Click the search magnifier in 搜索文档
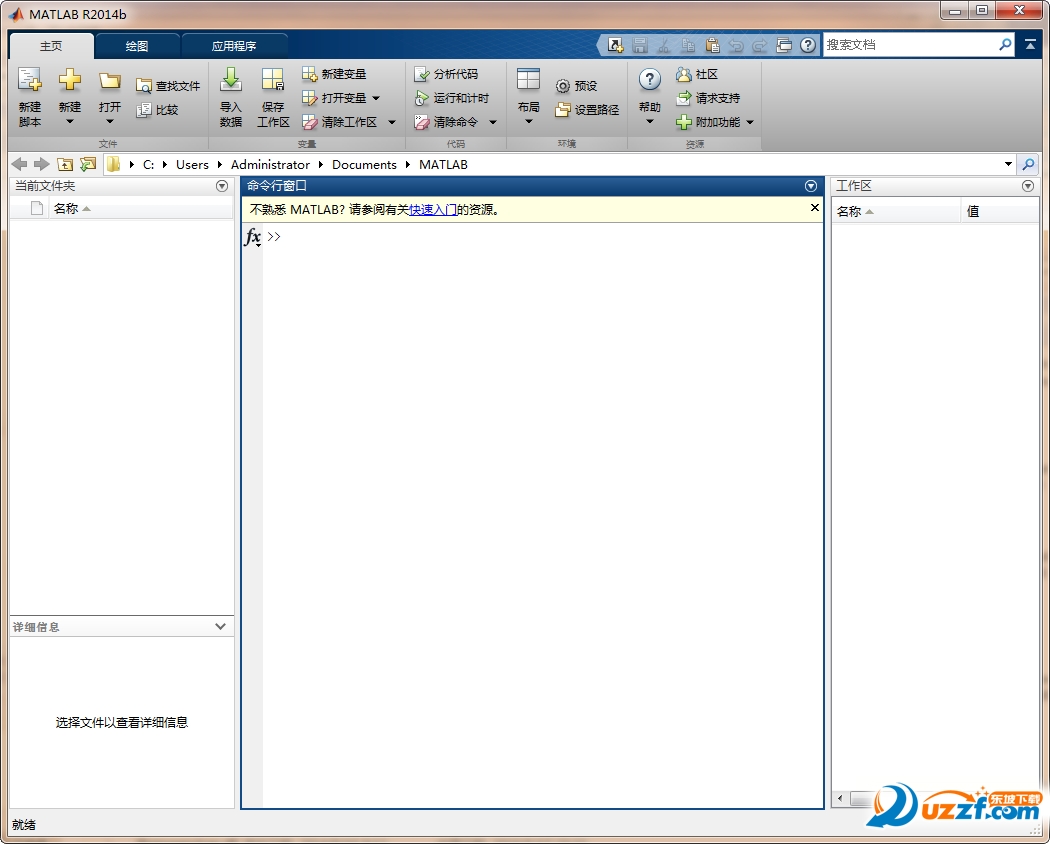The width and height of the screenshot is (1050, 844). tap(1005, 45)
